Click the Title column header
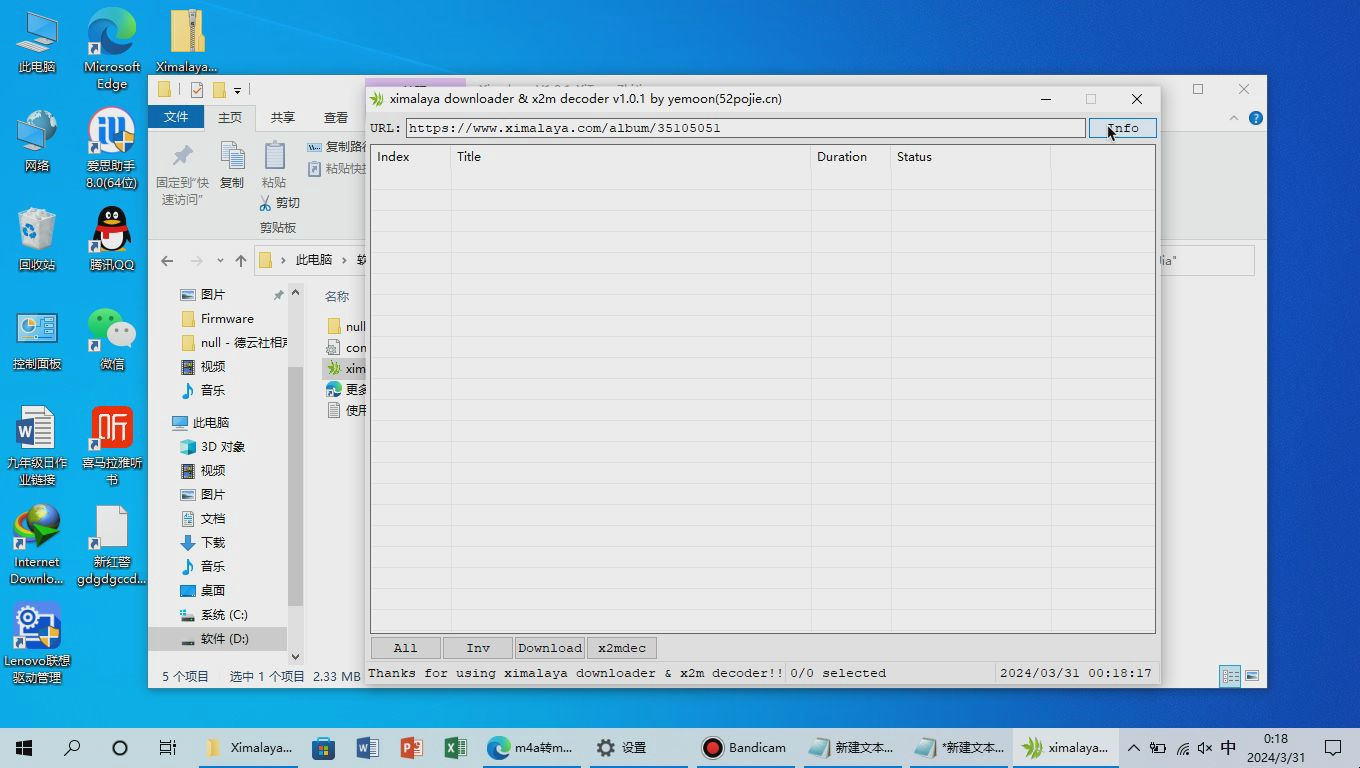 pyautogui.click(x=630, y=157)
